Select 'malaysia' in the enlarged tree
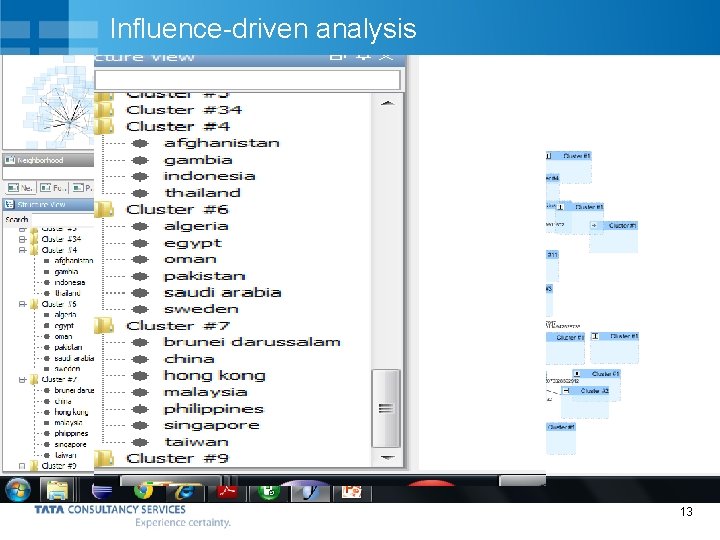Image resolution: width=720 pixels, height=540 pixels. point(206,392)
